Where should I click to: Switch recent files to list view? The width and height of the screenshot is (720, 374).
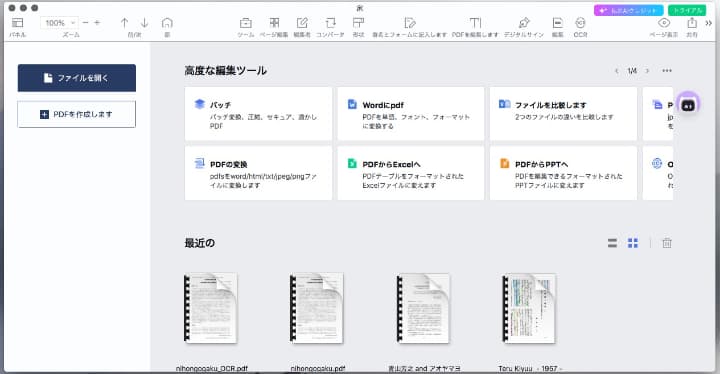pos(612,243)
